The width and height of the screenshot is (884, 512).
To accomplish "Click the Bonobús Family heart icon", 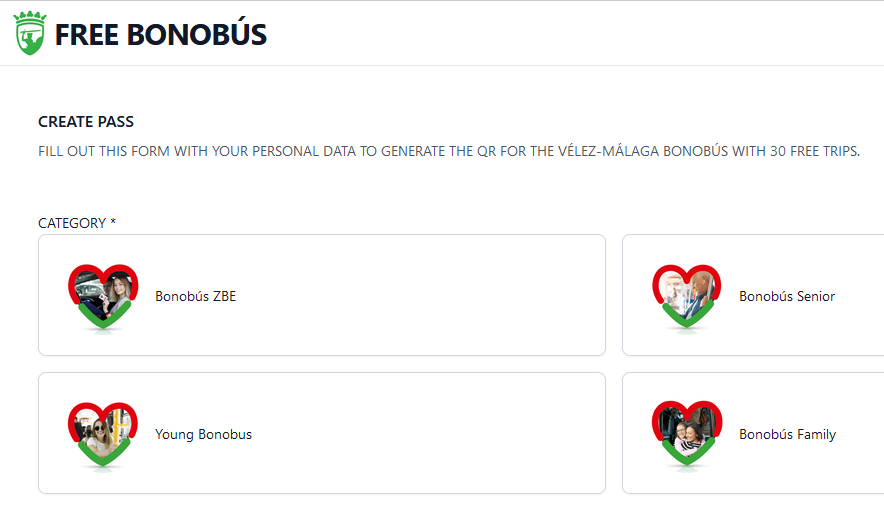I will click(686, 431).
